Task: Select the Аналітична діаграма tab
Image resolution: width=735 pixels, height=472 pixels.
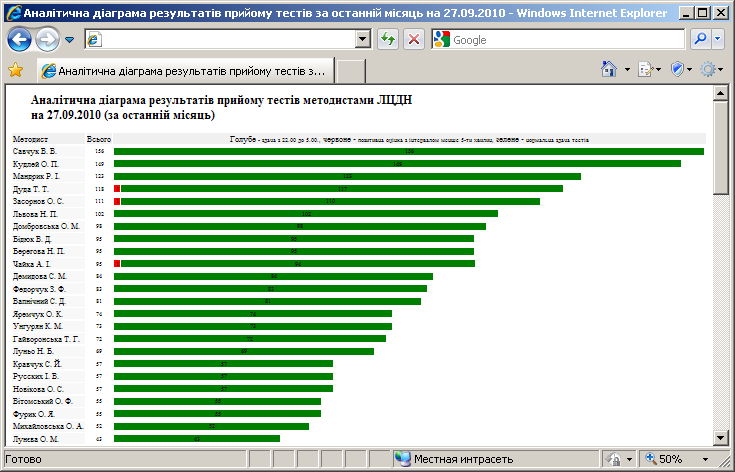Action: 185,71
